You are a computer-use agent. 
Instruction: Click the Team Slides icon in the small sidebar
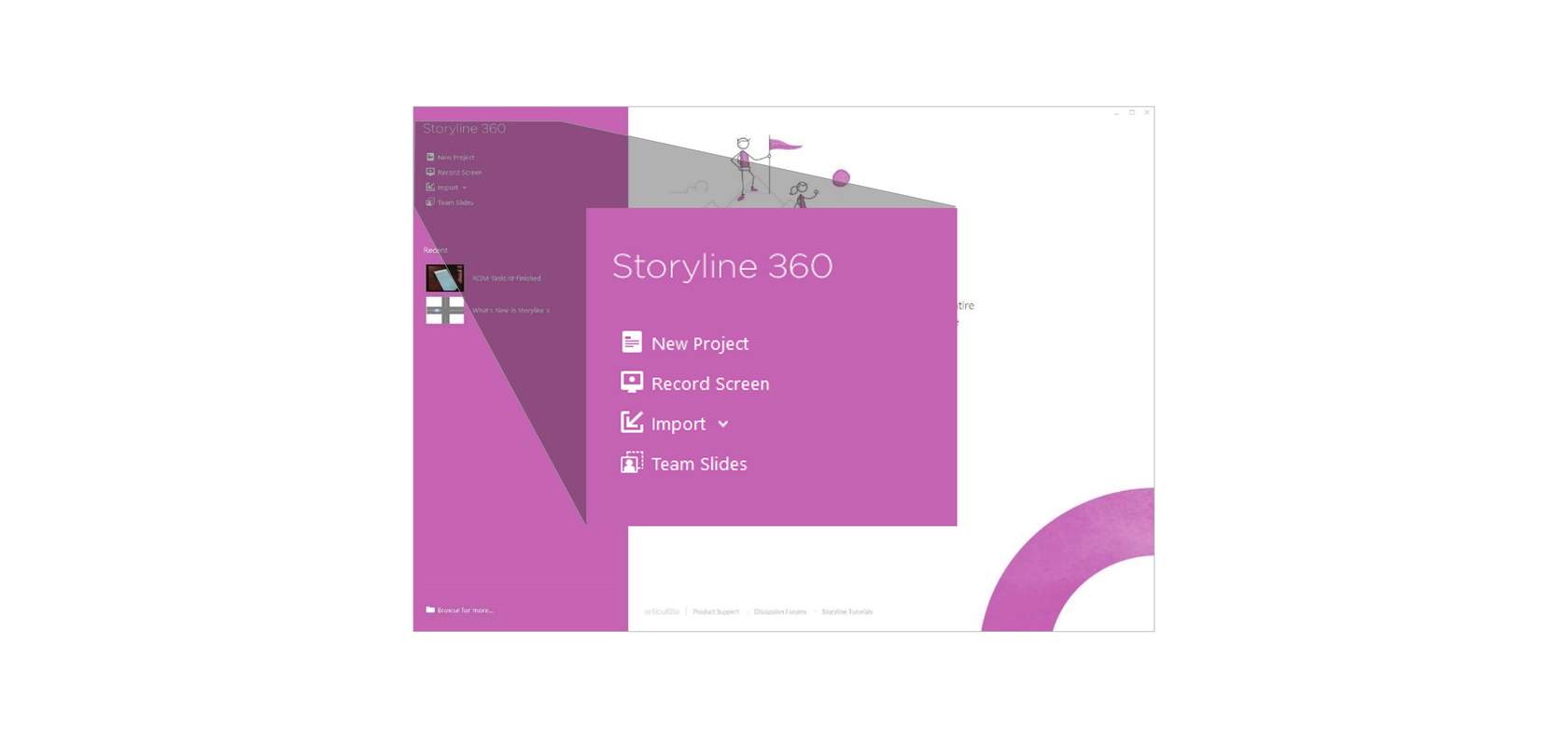click(430, 202)
